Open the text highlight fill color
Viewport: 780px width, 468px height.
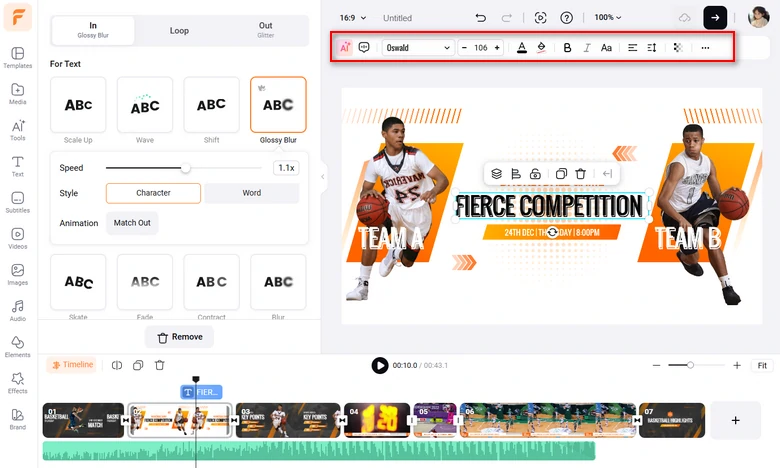coord(541,48)
